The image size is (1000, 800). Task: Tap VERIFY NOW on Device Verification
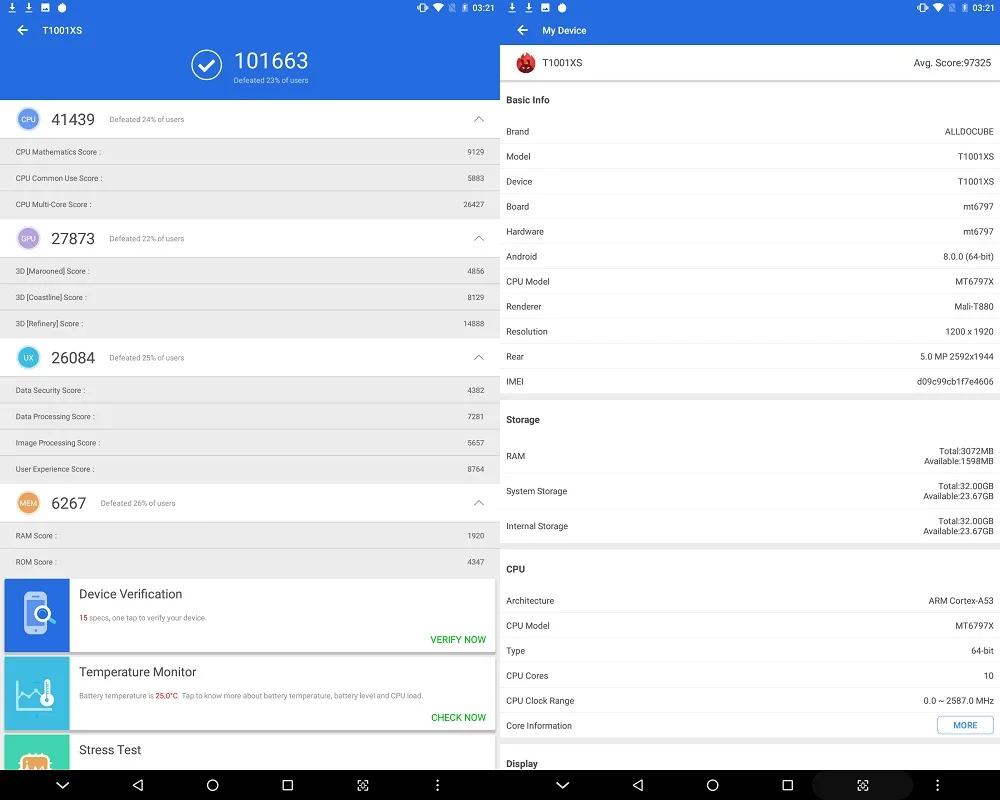[458, 639]
